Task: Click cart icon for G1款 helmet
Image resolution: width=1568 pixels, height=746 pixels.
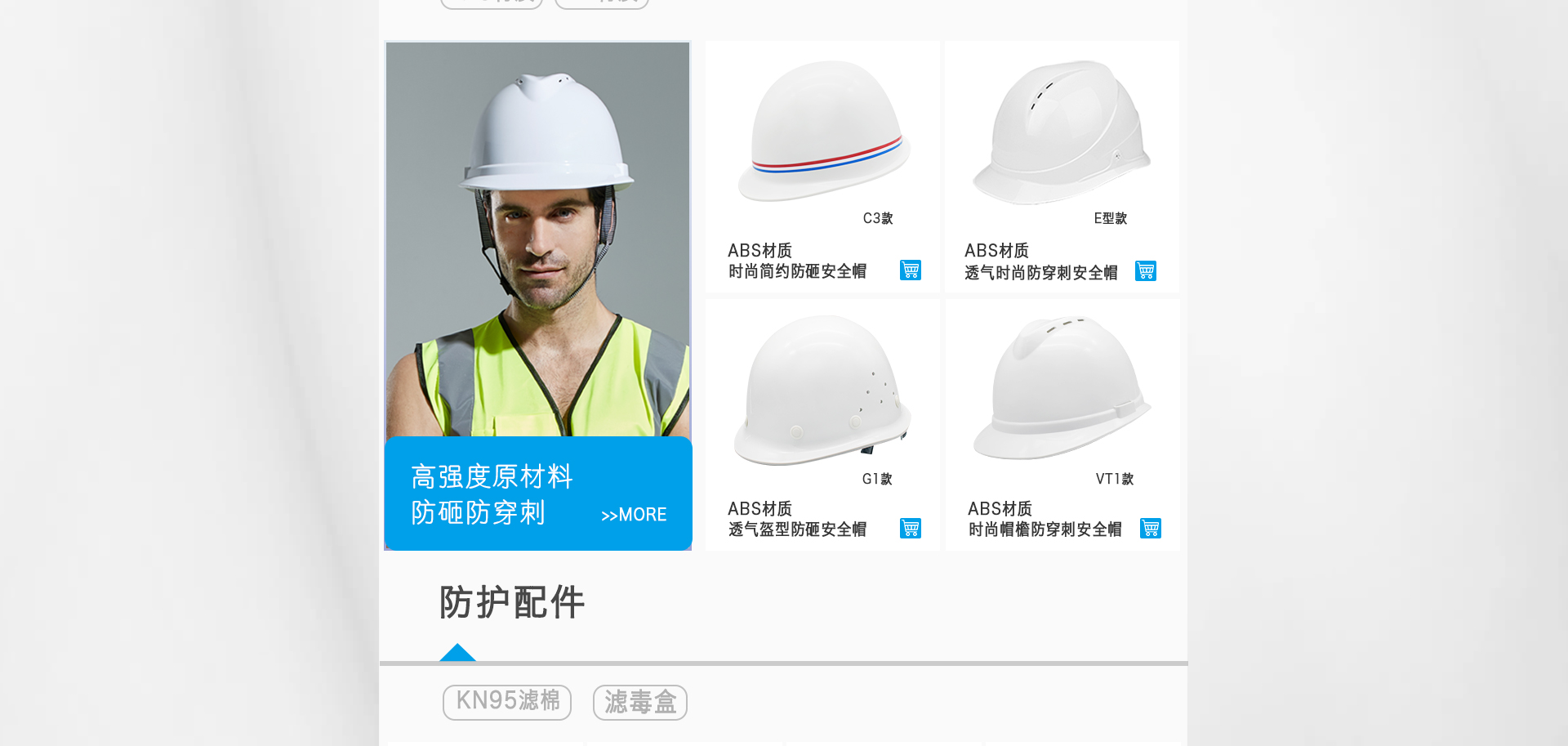Action: (x=911, y=529)
